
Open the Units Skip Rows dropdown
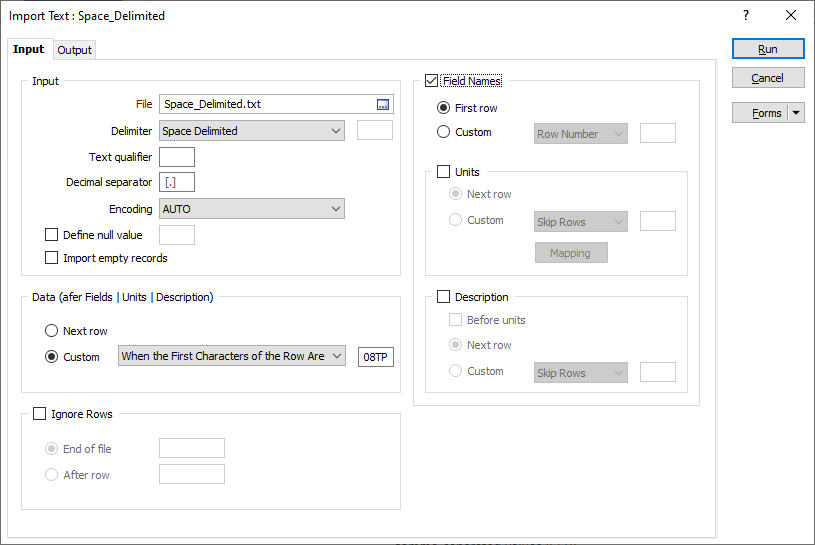(581, 222)
